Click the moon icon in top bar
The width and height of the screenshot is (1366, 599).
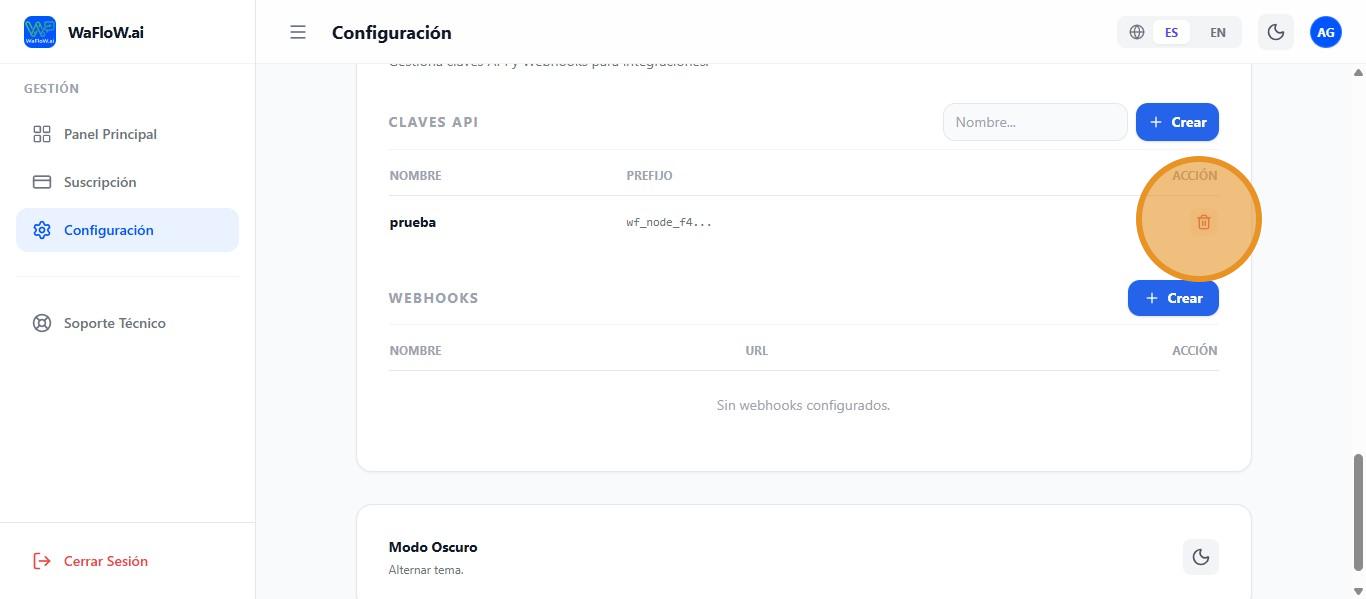click(1276, 32)
